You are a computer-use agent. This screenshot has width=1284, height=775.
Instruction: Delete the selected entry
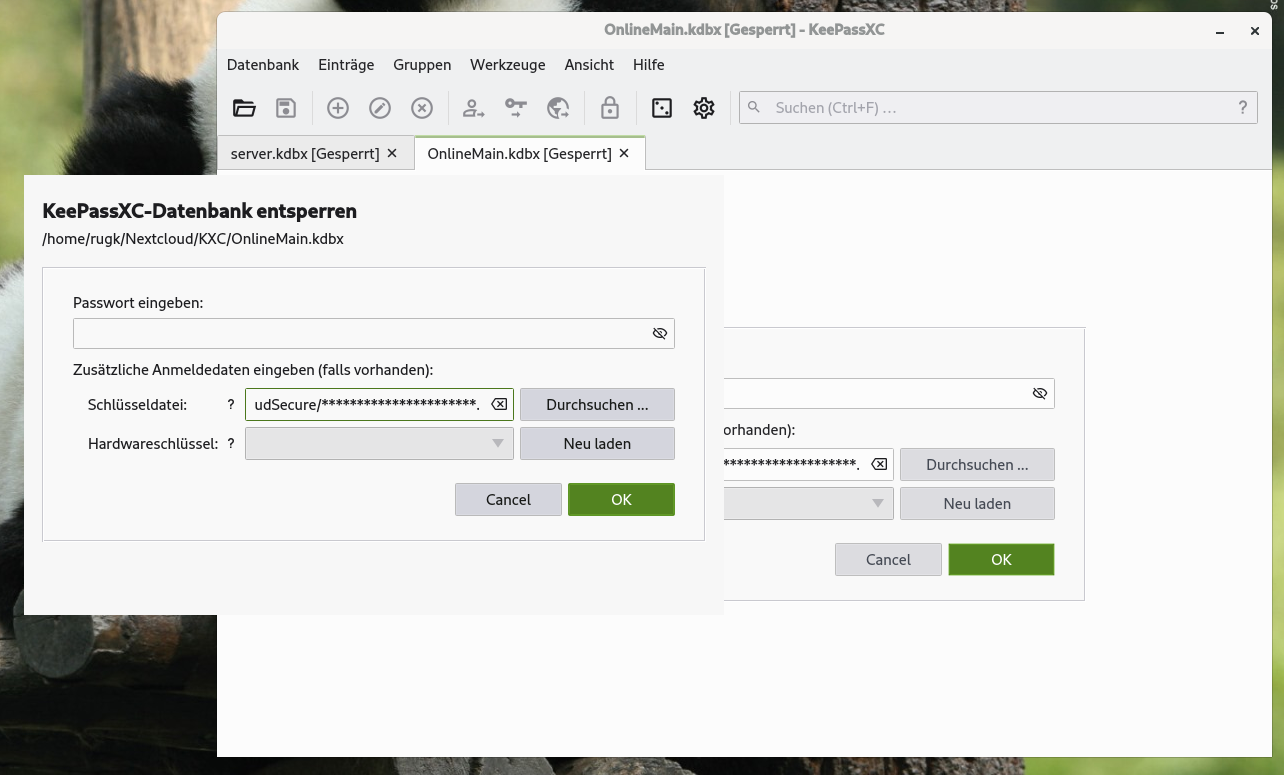[x=421, y=107]
